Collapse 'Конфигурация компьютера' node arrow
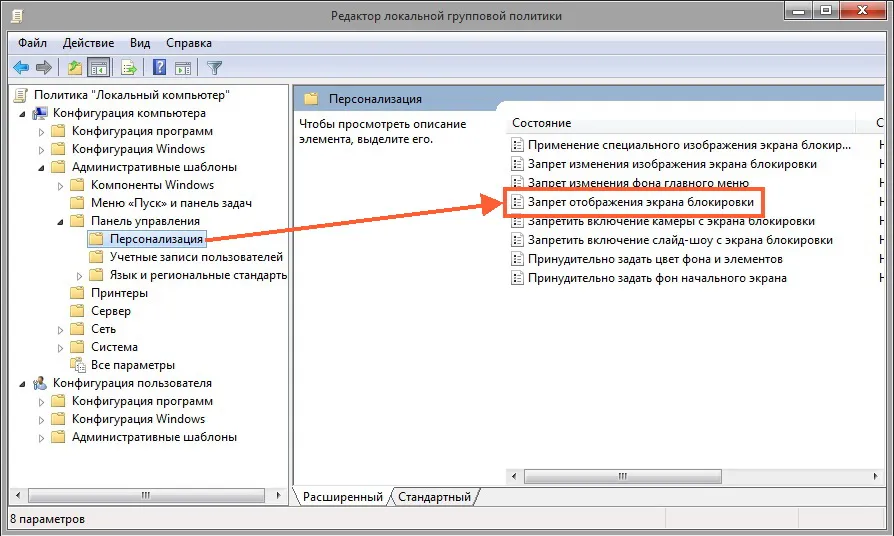 point(22,114)
